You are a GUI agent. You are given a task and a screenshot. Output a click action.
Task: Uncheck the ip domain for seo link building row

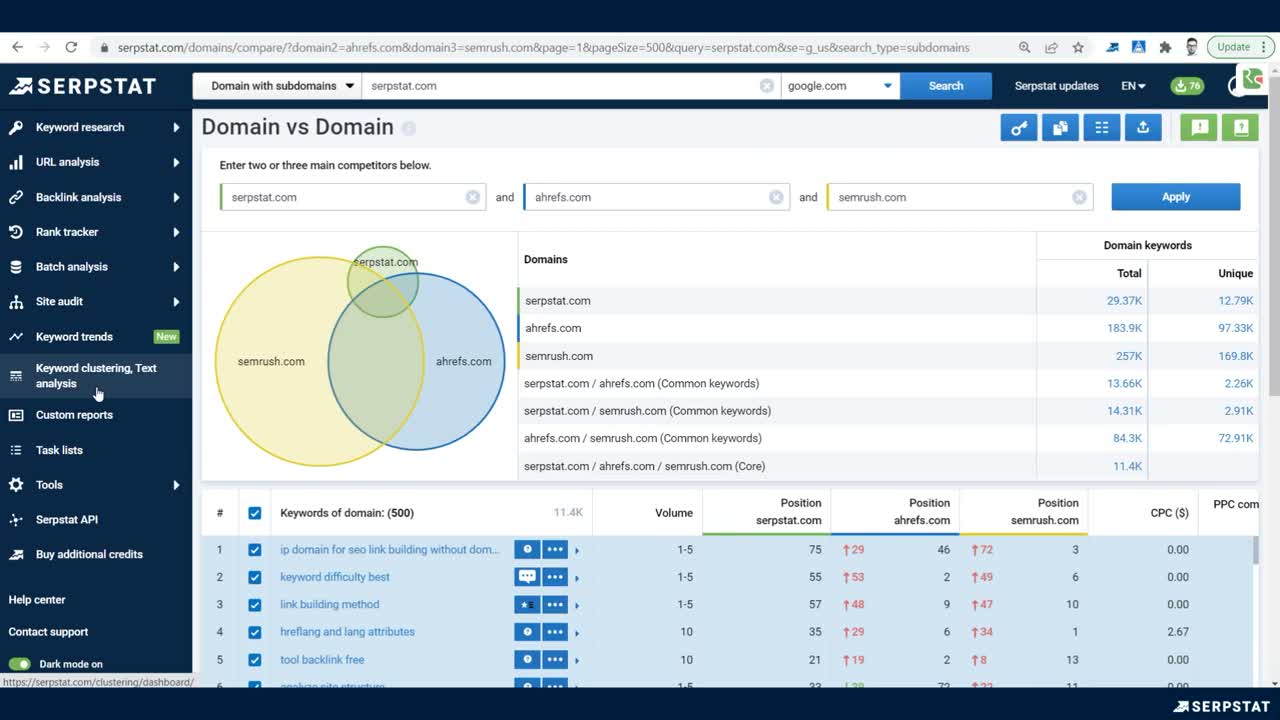click(255, 550)
